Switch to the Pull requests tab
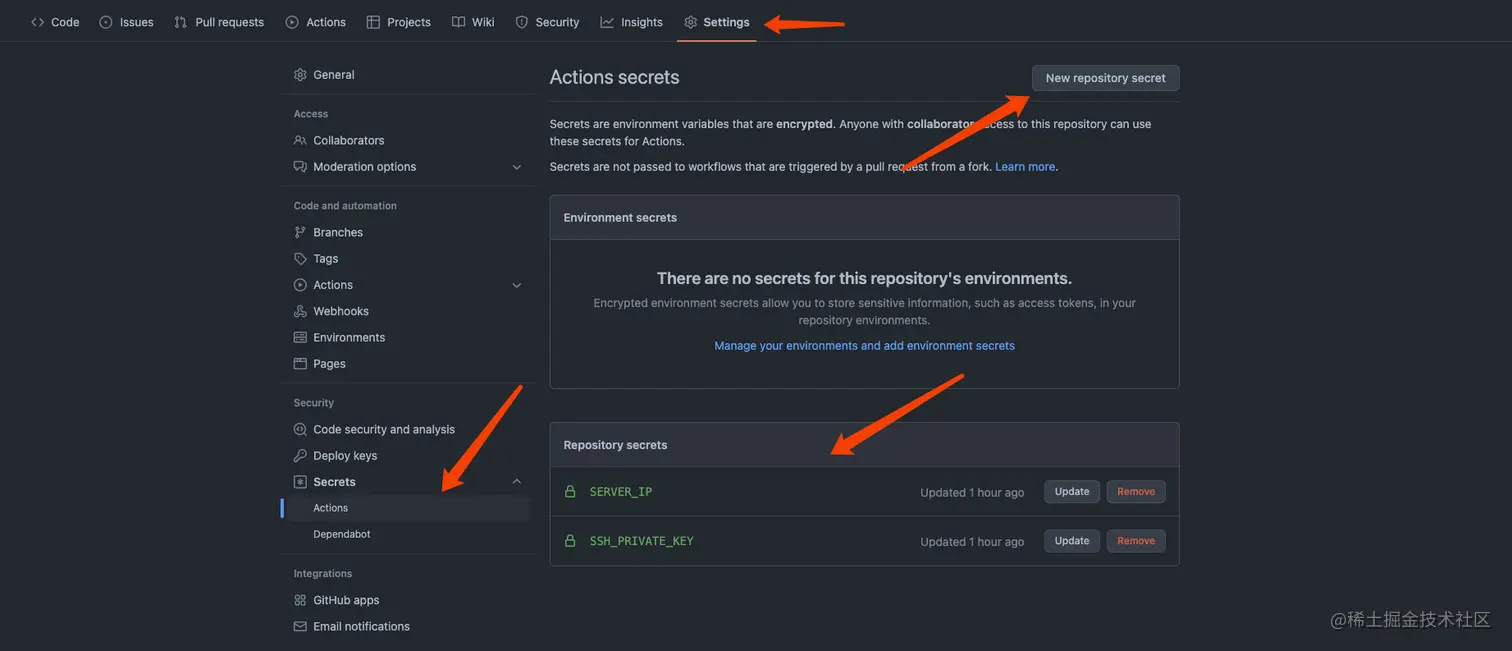Image resolution: width=1512 pixels, height=651 pixels. [219, 22]
